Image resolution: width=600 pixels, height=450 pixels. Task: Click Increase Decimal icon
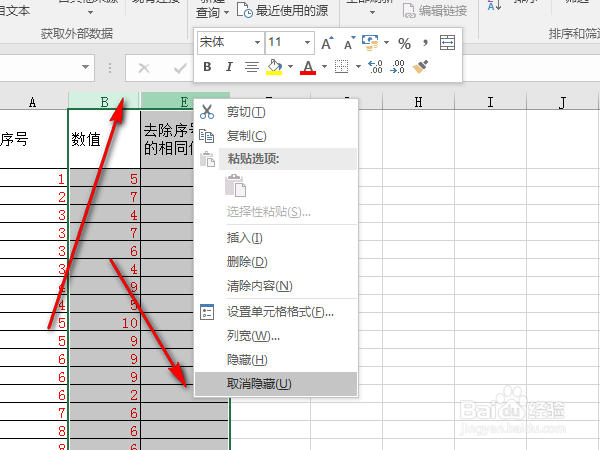(x=375, y=67)
